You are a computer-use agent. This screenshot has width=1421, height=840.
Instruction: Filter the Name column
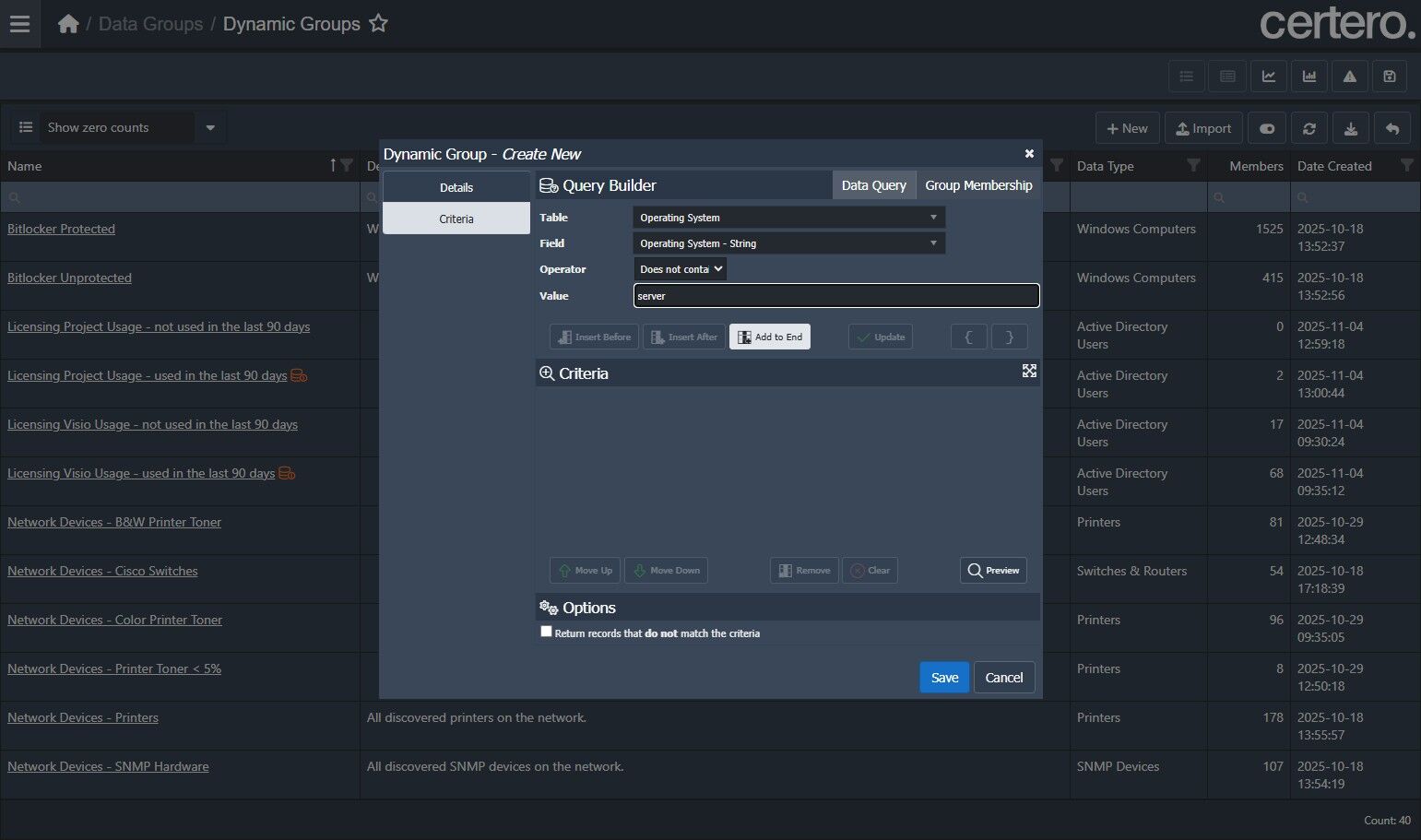click(x=347, y=166)
